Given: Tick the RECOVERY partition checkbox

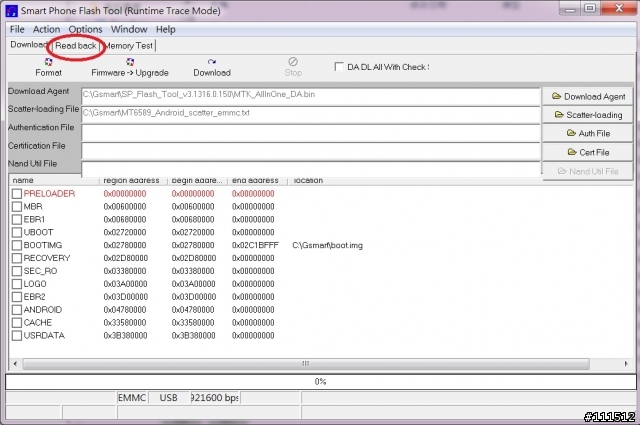Looking at the screenshot, I should click(17, 258).
